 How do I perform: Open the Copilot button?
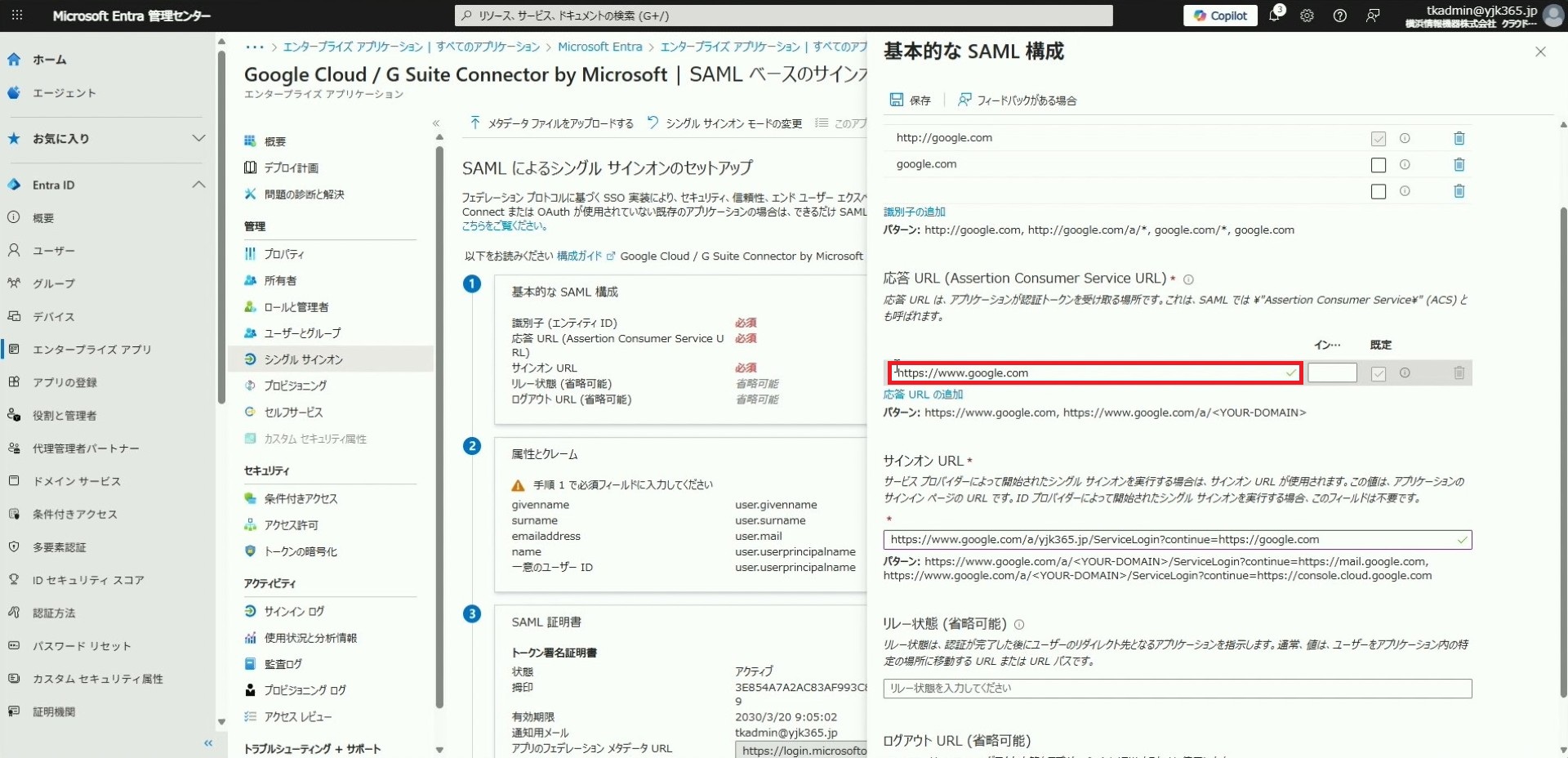tap(1220, 16)
